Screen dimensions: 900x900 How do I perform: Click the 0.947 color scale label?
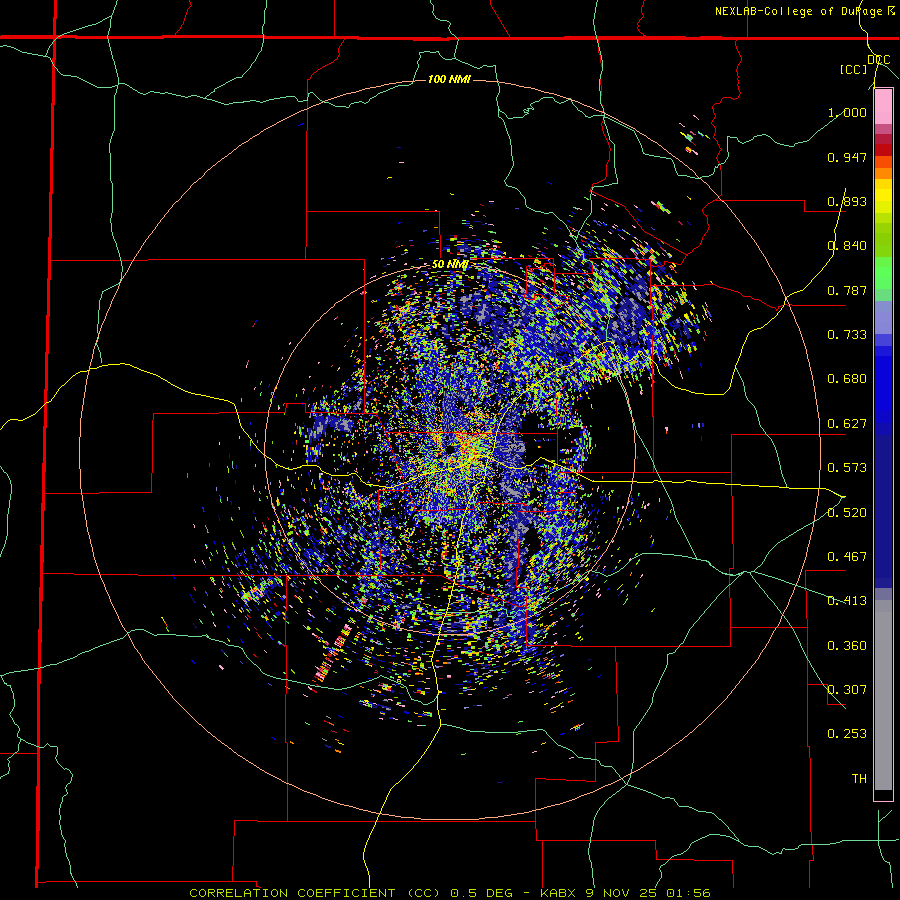point(847,157)
